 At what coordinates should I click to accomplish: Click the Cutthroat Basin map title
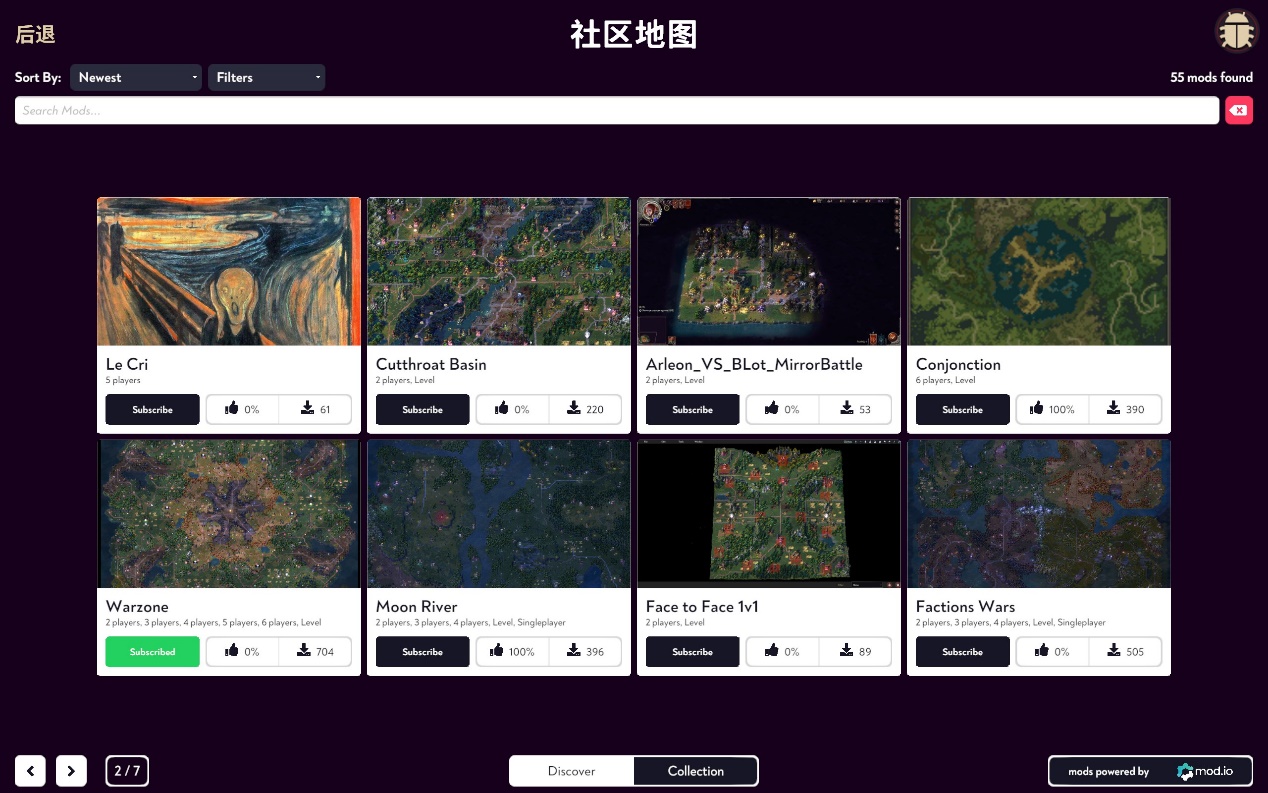(x=431, y=364)
